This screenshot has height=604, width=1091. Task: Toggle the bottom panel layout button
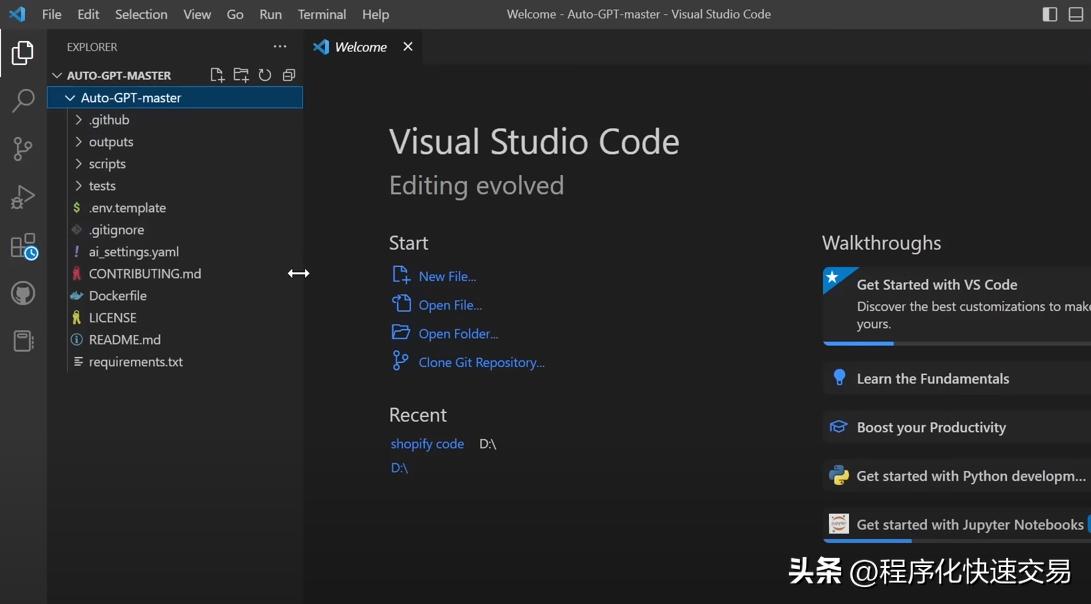click(x=1076, y=14)
